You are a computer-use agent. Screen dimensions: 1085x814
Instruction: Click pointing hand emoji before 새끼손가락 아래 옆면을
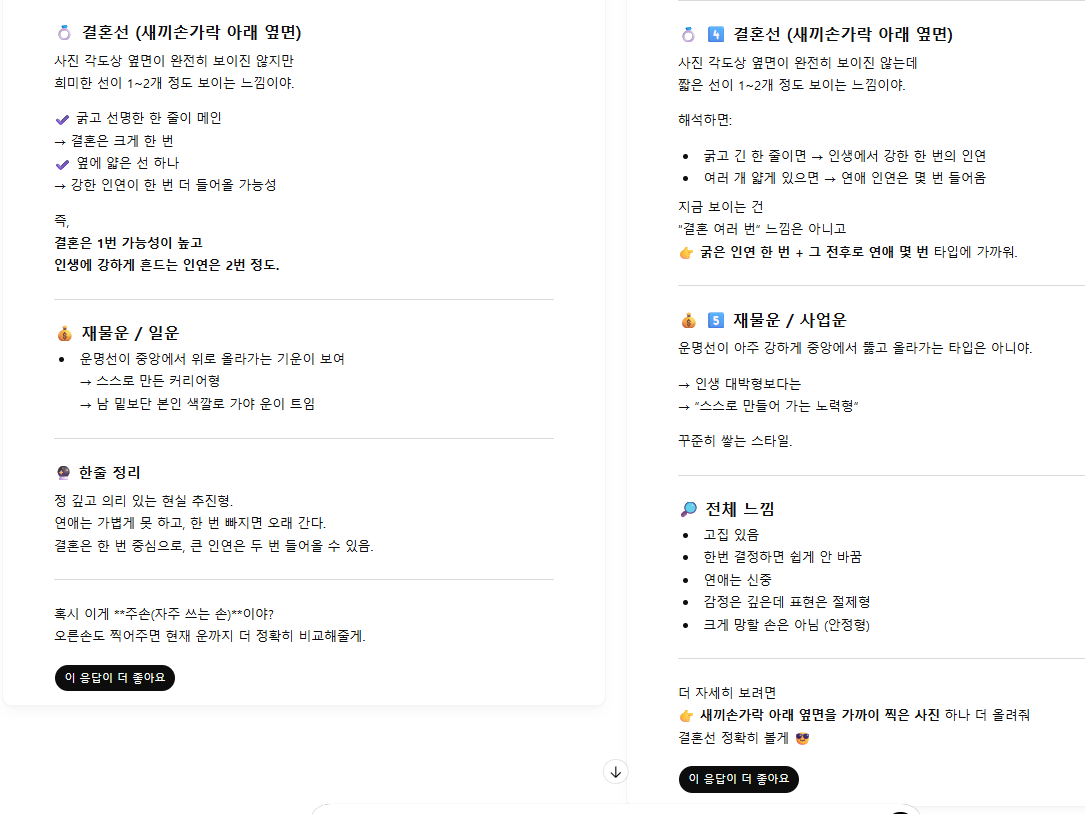[x=686, y=716]
